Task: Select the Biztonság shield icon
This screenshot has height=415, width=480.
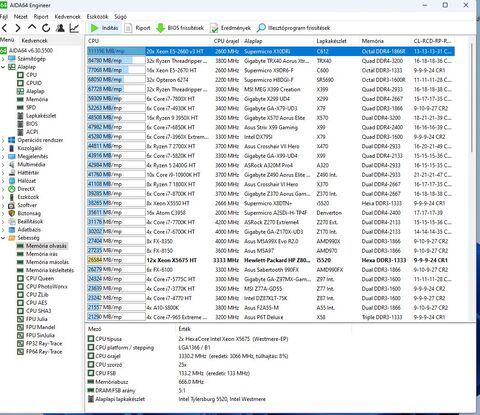Action: (x=12, y=213)
